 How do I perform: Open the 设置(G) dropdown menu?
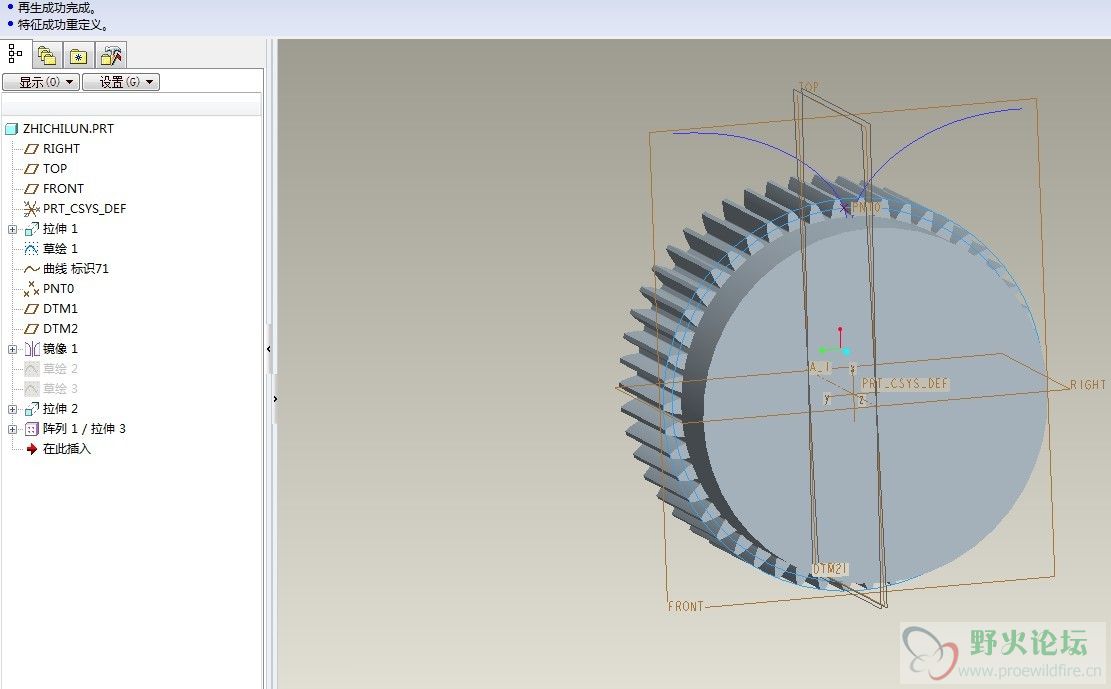coord(121,82)
